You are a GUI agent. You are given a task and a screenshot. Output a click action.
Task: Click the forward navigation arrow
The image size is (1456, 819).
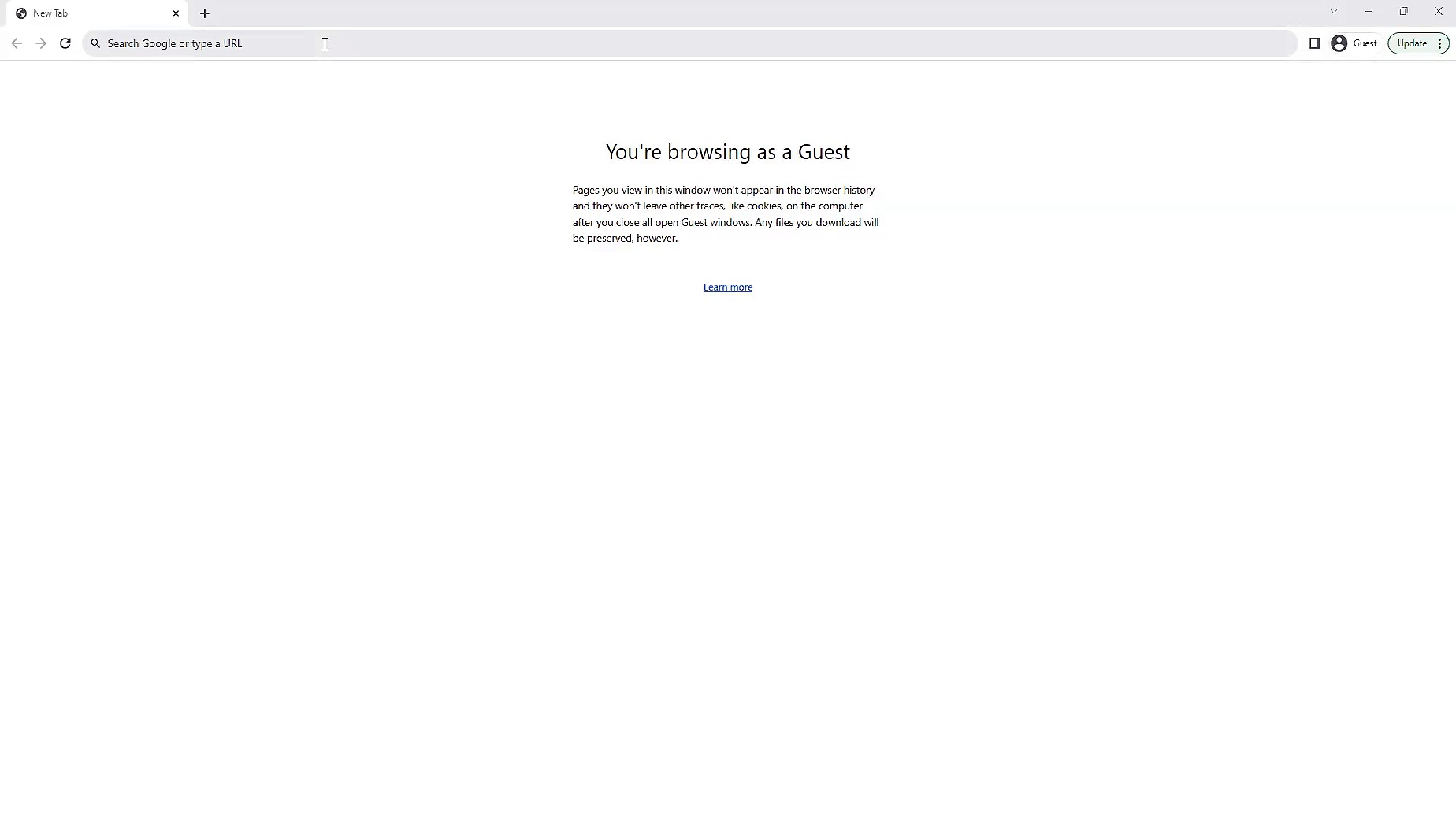pos(41,43)
